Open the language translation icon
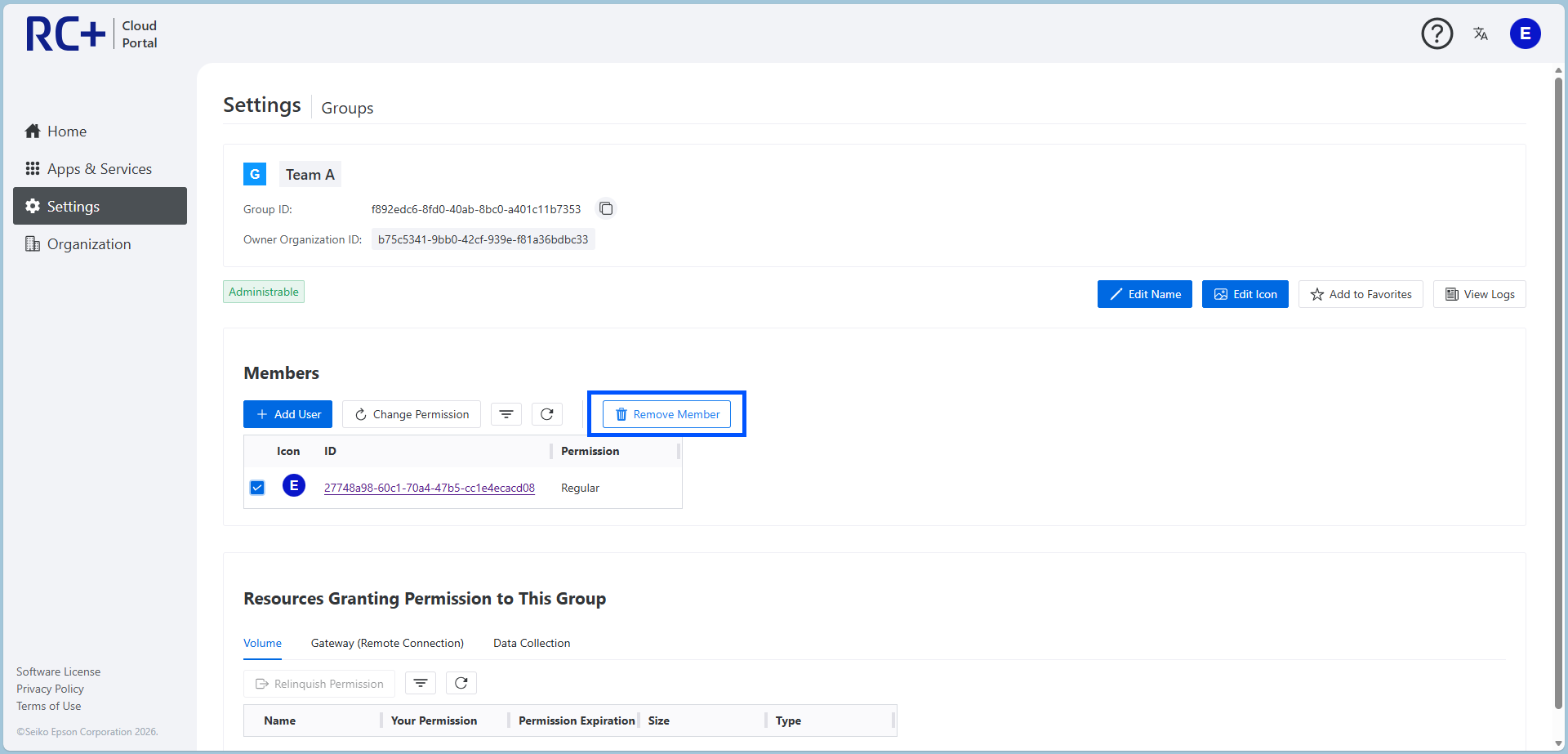1568x754 pixels. tap(1481, 33)
